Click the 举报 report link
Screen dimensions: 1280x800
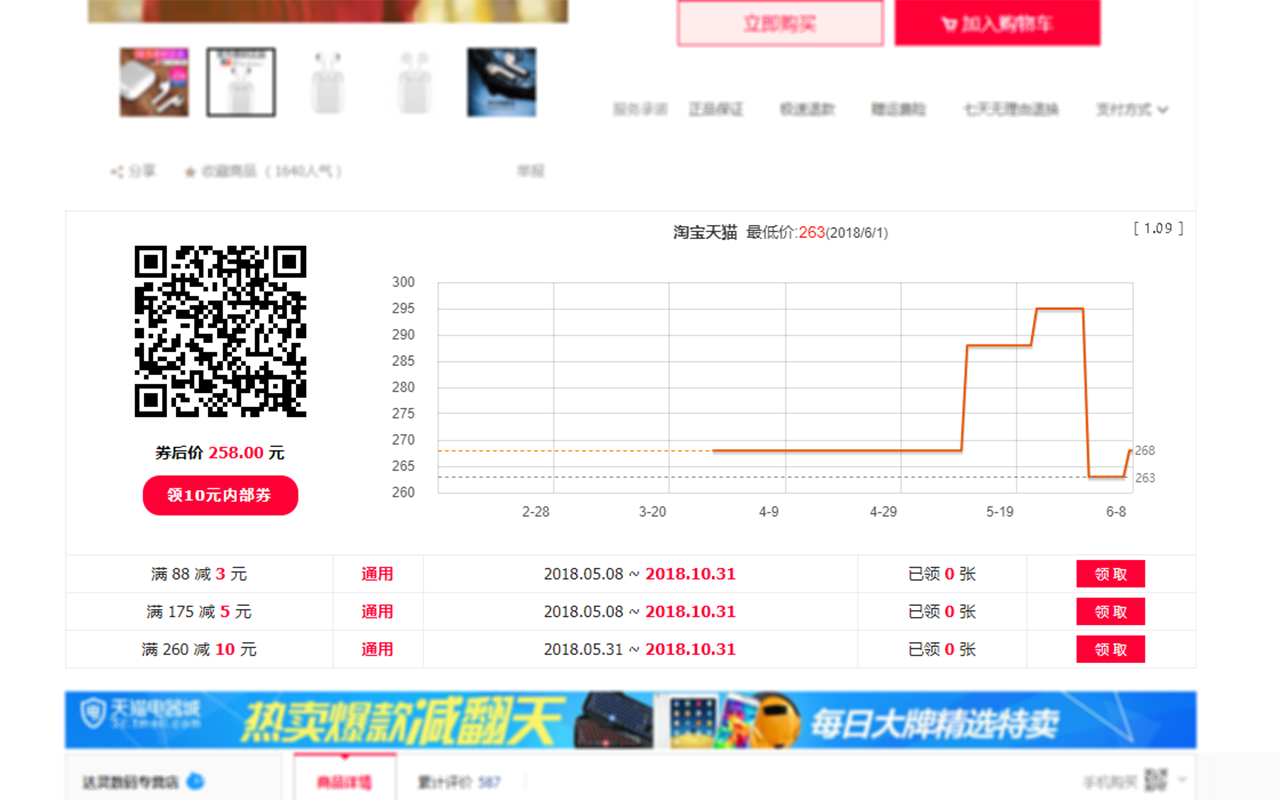point(530,171)
